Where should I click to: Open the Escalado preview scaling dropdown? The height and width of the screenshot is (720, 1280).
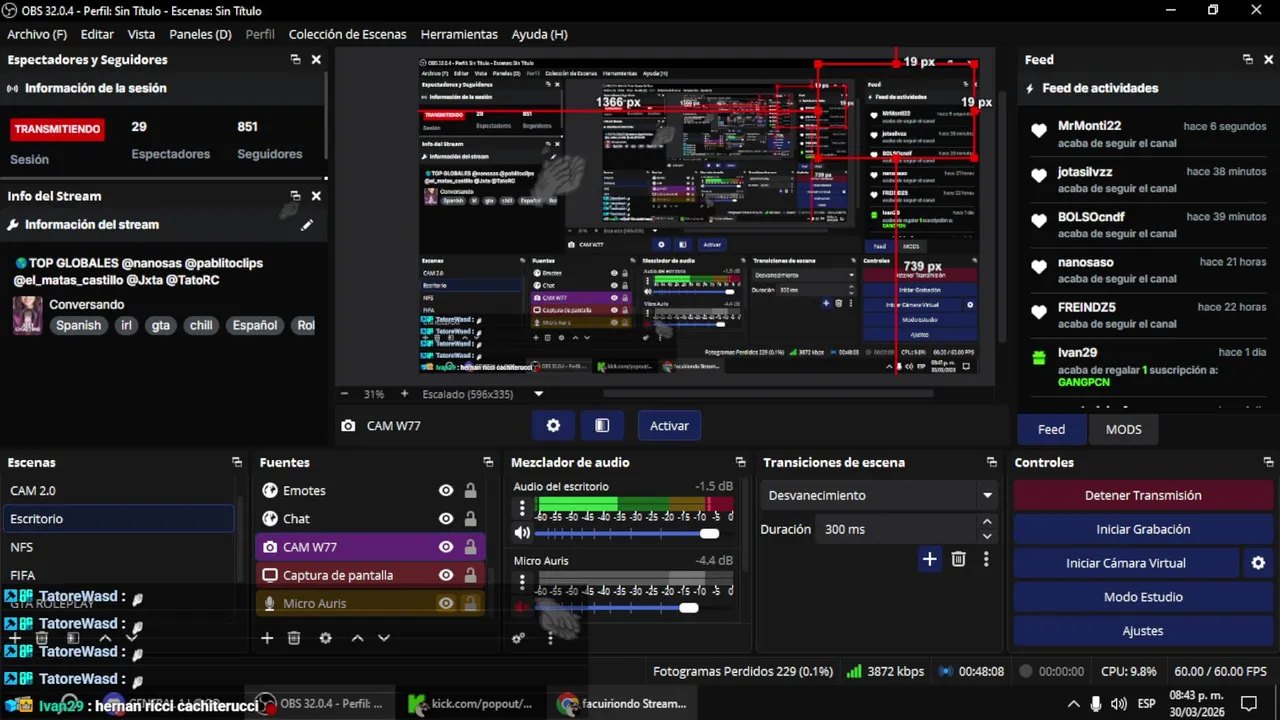click(x=538, y=394)
